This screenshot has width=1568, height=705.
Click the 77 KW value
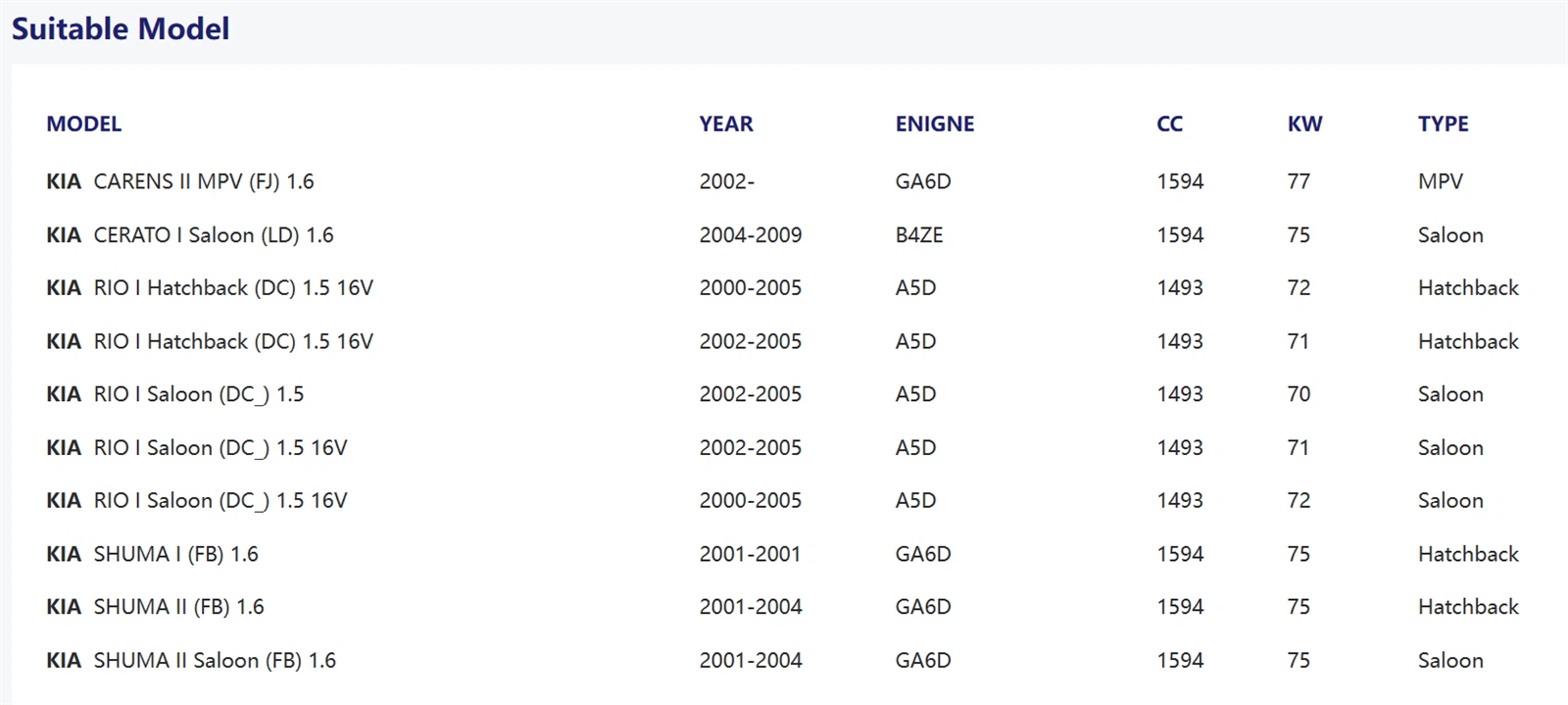pyautogui.click(x=1298, y=181)
